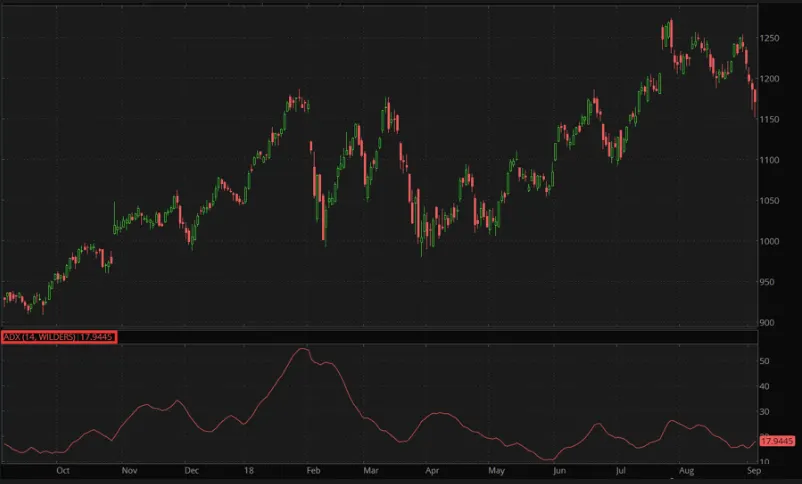Click the Aug label on time axis

pos(686,471)
